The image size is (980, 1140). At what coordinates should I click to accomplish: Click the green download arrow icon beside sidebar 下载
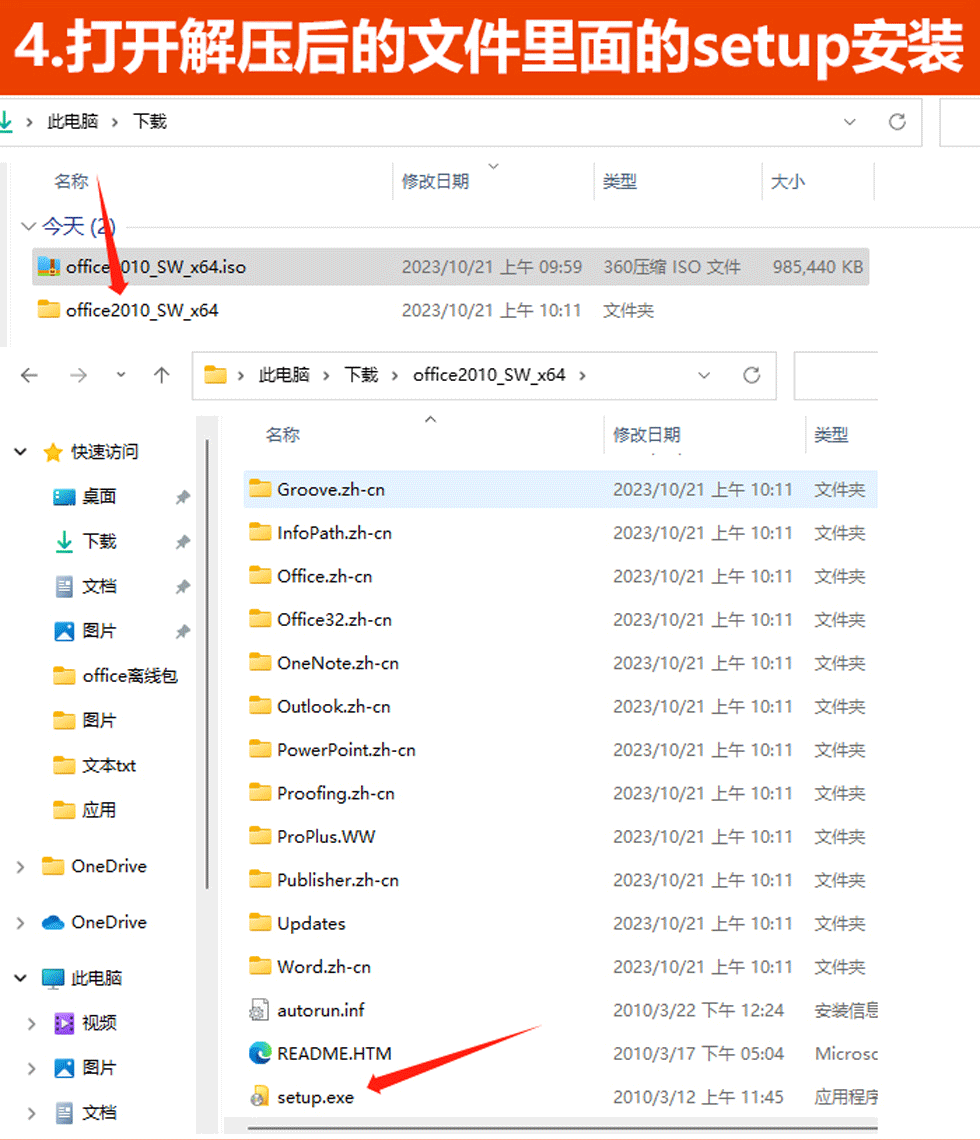(64, 542)
